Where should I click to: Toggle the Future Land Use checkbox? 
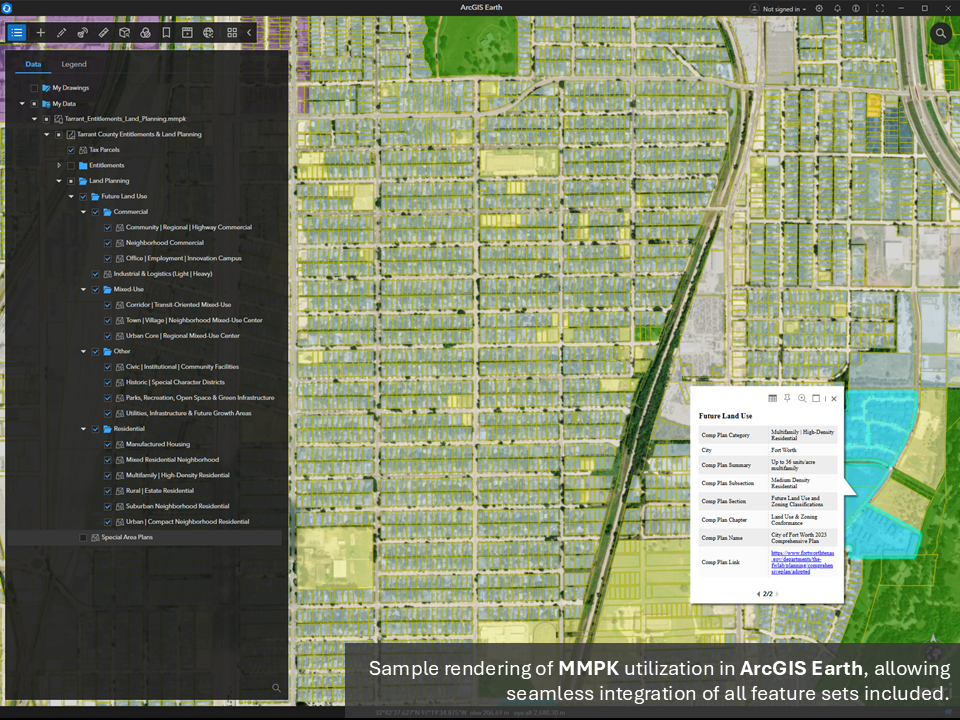(83, 197)
